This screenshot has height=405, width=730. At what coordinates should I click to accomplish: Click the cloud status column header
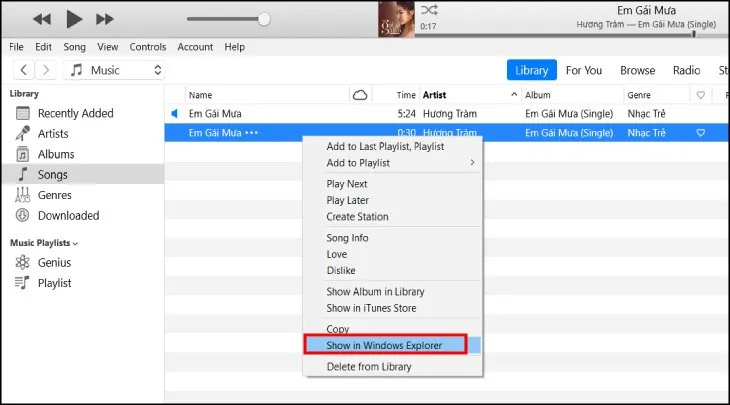tap(360, 95)
